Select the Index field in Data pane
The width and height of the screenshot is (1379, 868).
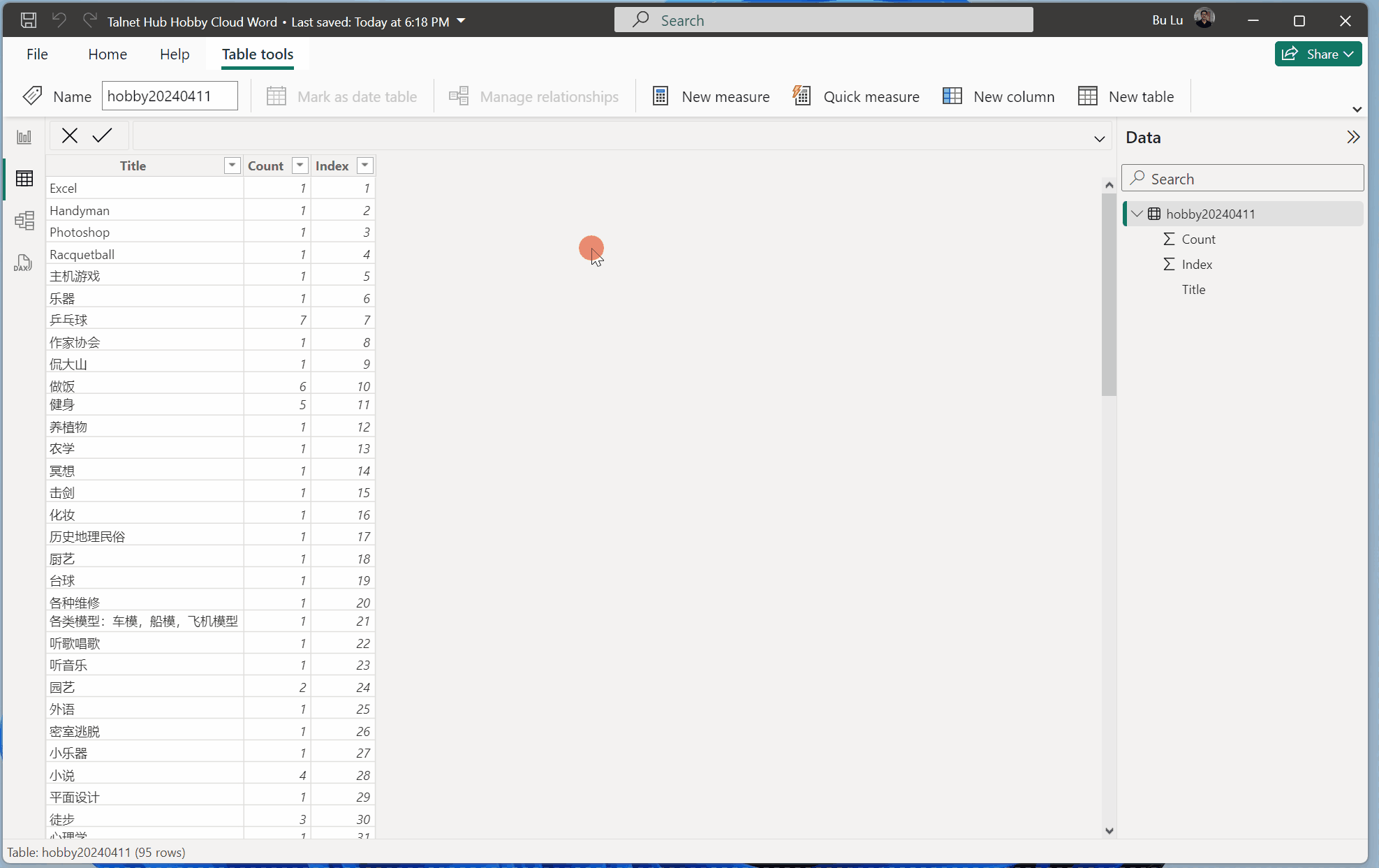[x=1197, y=264]
